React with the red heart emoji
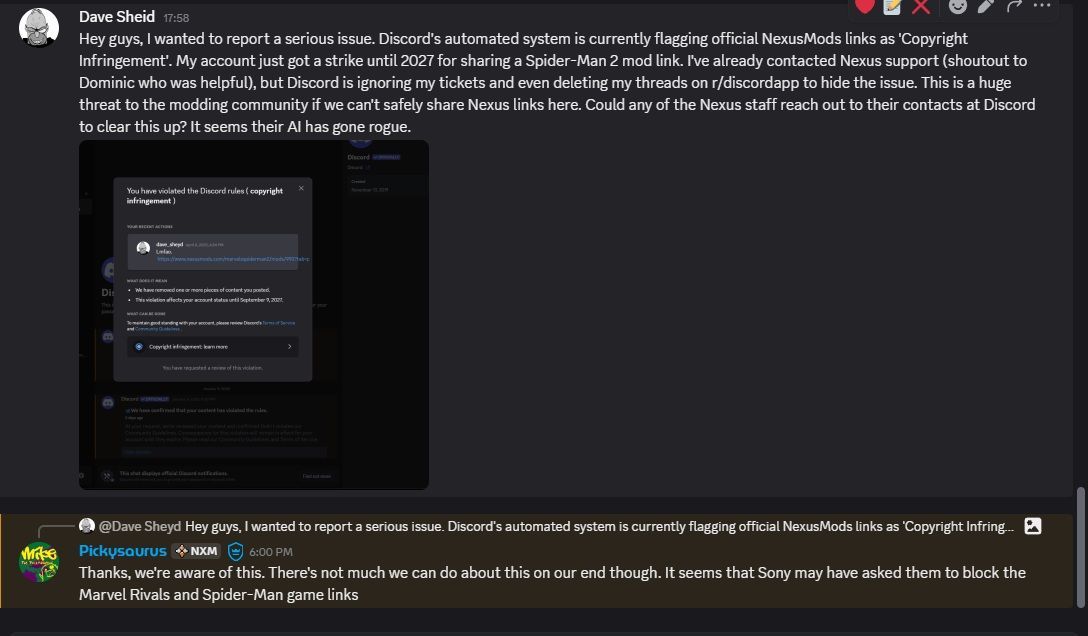 [865, 6]
